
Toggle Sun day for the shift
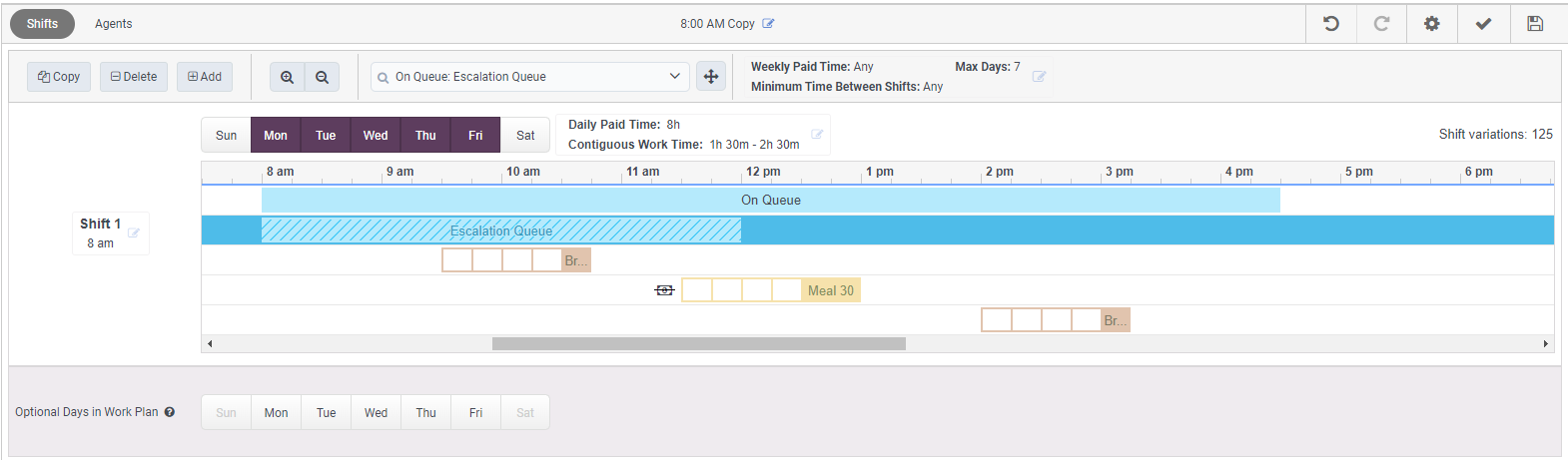(x=227, y=136)
